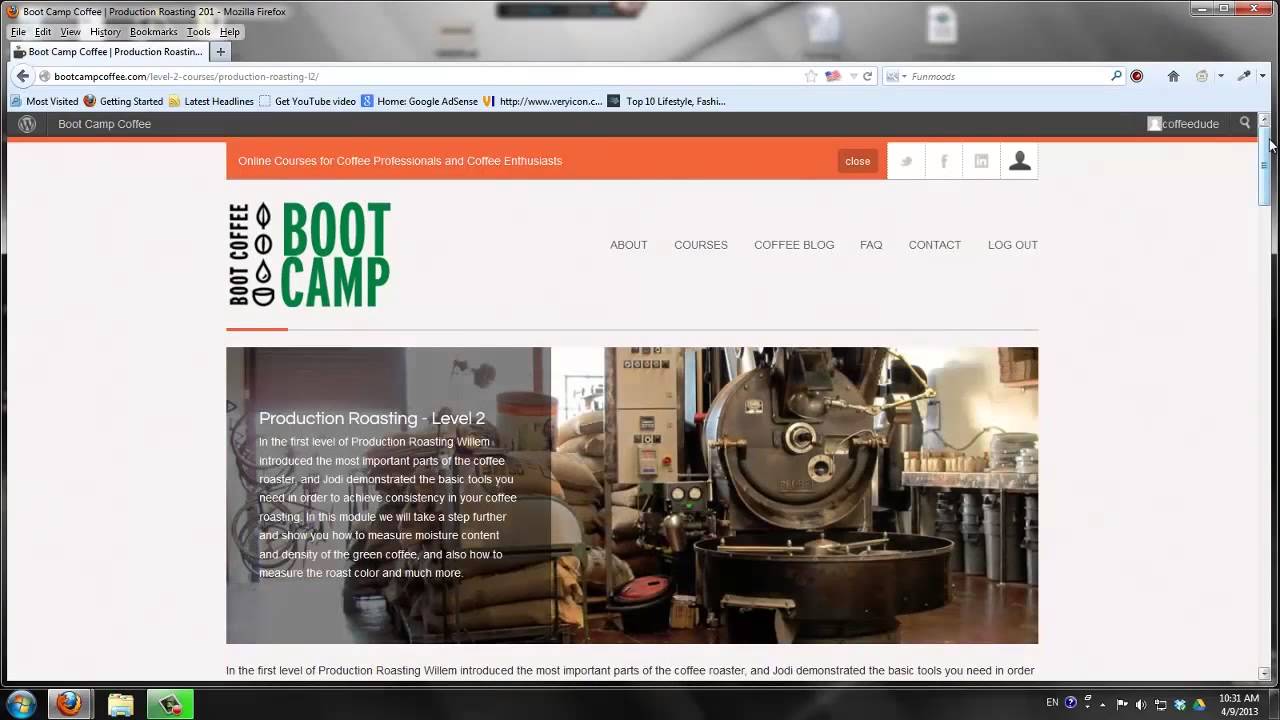
Task: Expand the smiley icon dropdown arrow
Action: pyautogui.click(x=1220, y=76)
